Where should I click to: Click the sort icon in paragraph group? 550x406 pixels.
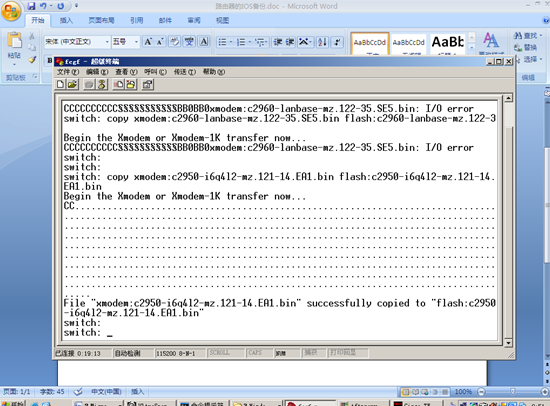(322, 42)
